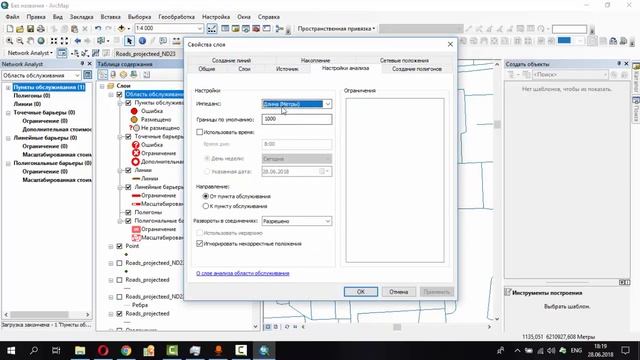Toggle the Point layer checkbox

click(x=120, y=246)
